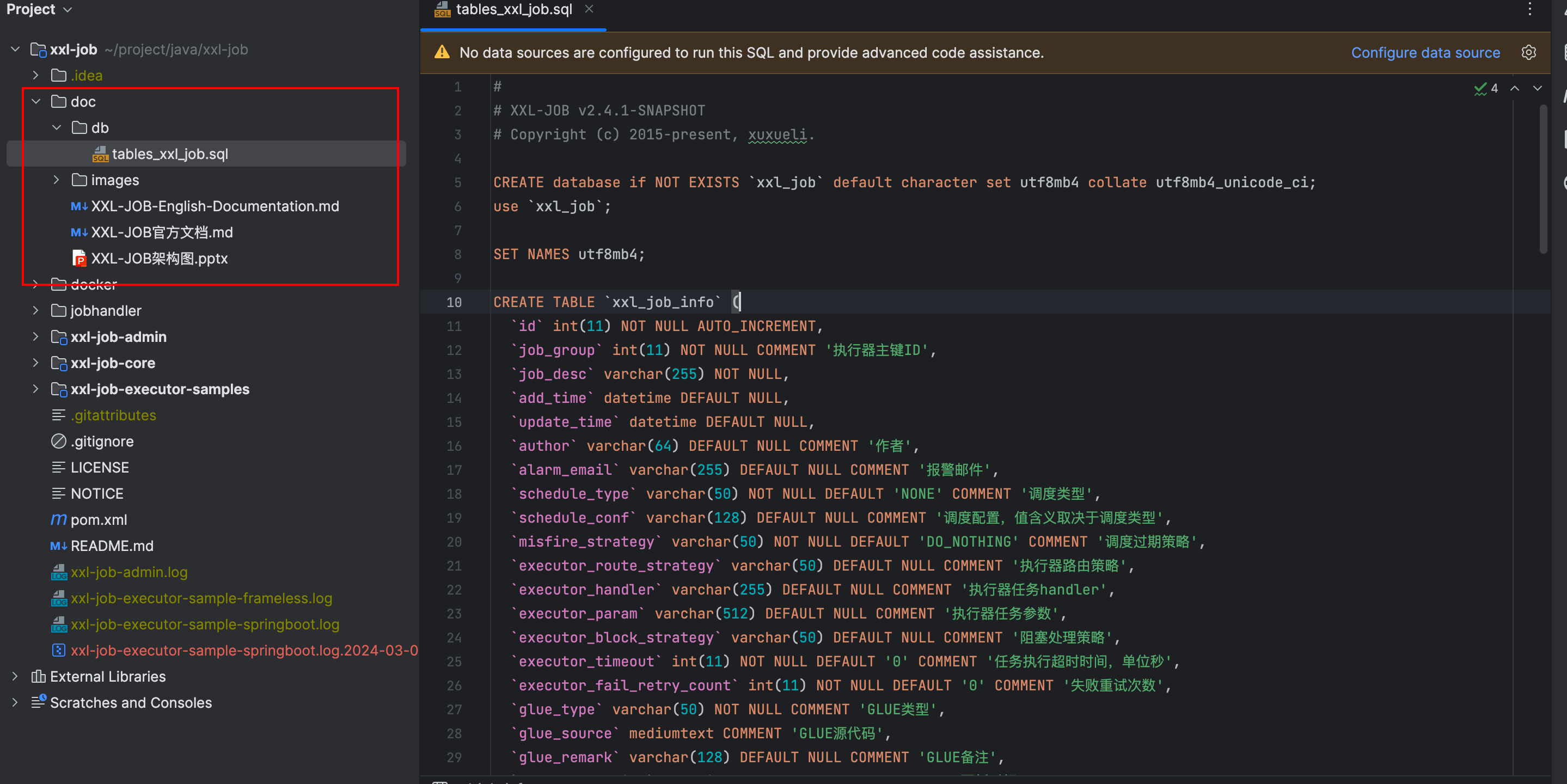Image resolution: width=1567 pixels, height=784 pixels.
Task: Click line number 20 in the gutter
Action: 455,542
